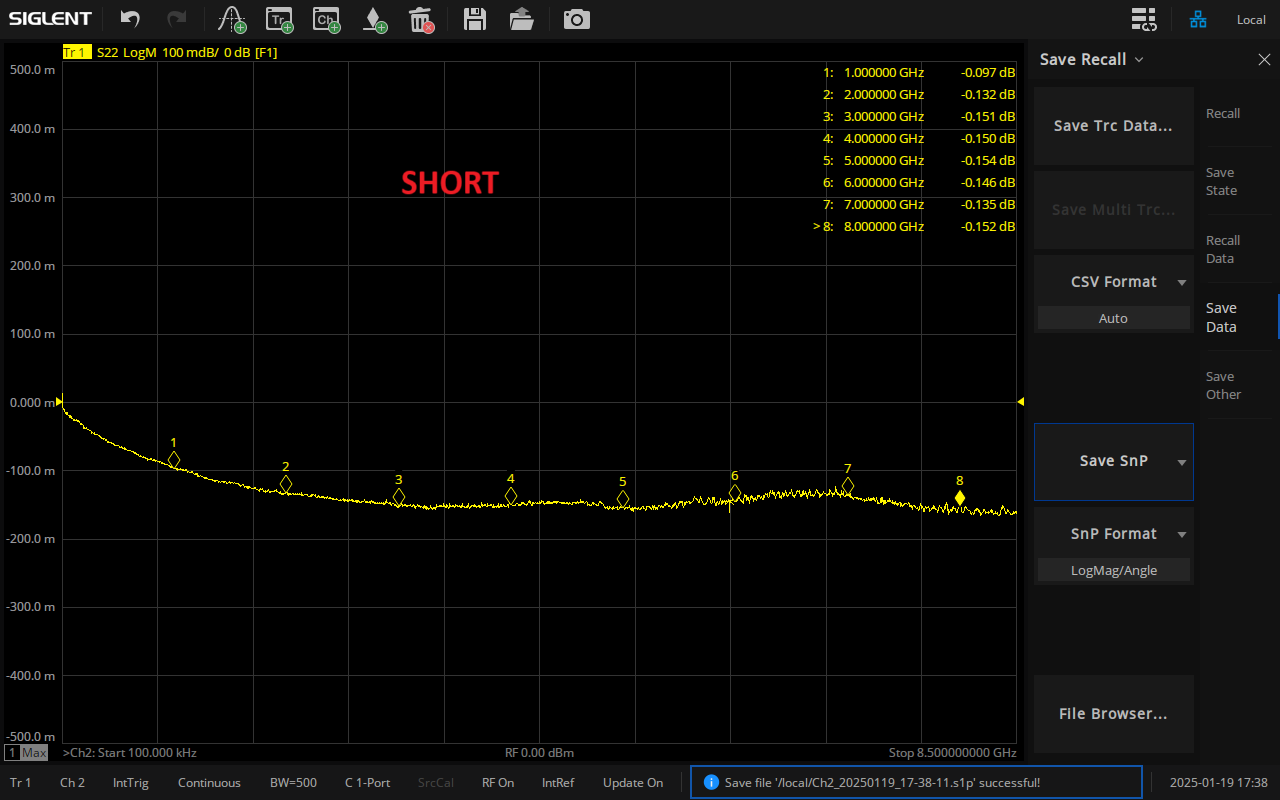
Task: Open the File Browser
Action: [x=1113, y=714]
